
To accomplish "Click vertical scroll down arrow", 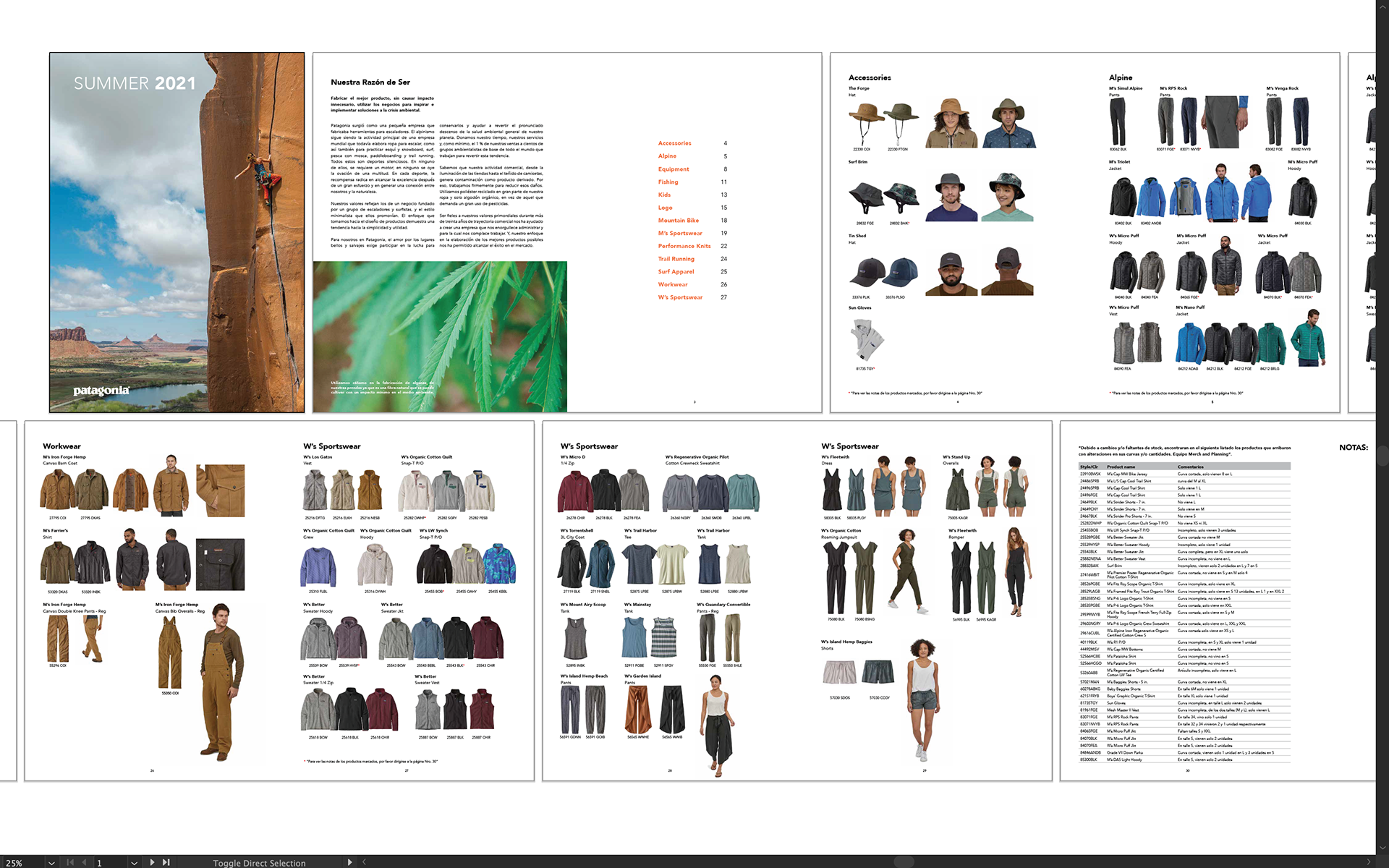I will pos(1382,848).
